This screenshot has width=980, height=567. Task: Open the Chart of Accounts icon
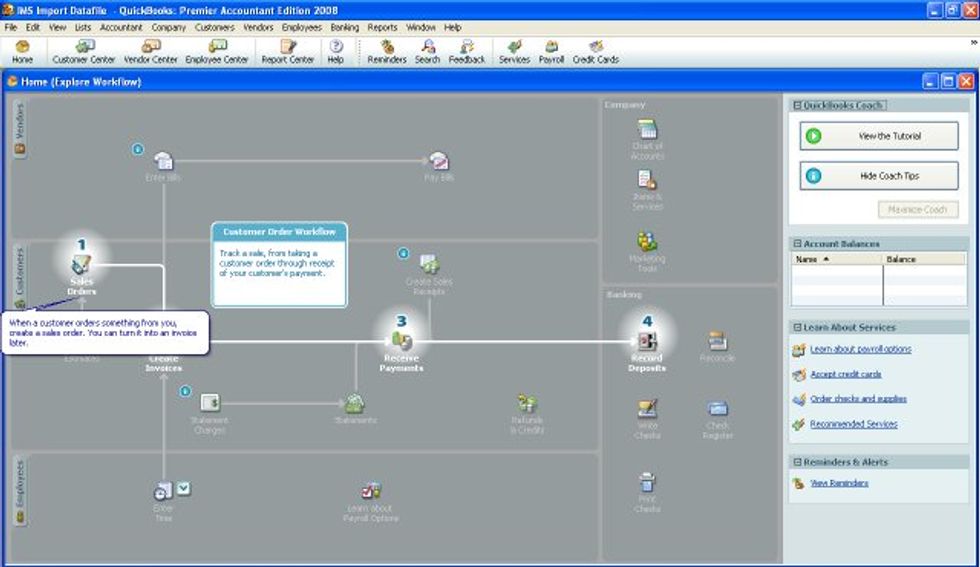[648, 129]
